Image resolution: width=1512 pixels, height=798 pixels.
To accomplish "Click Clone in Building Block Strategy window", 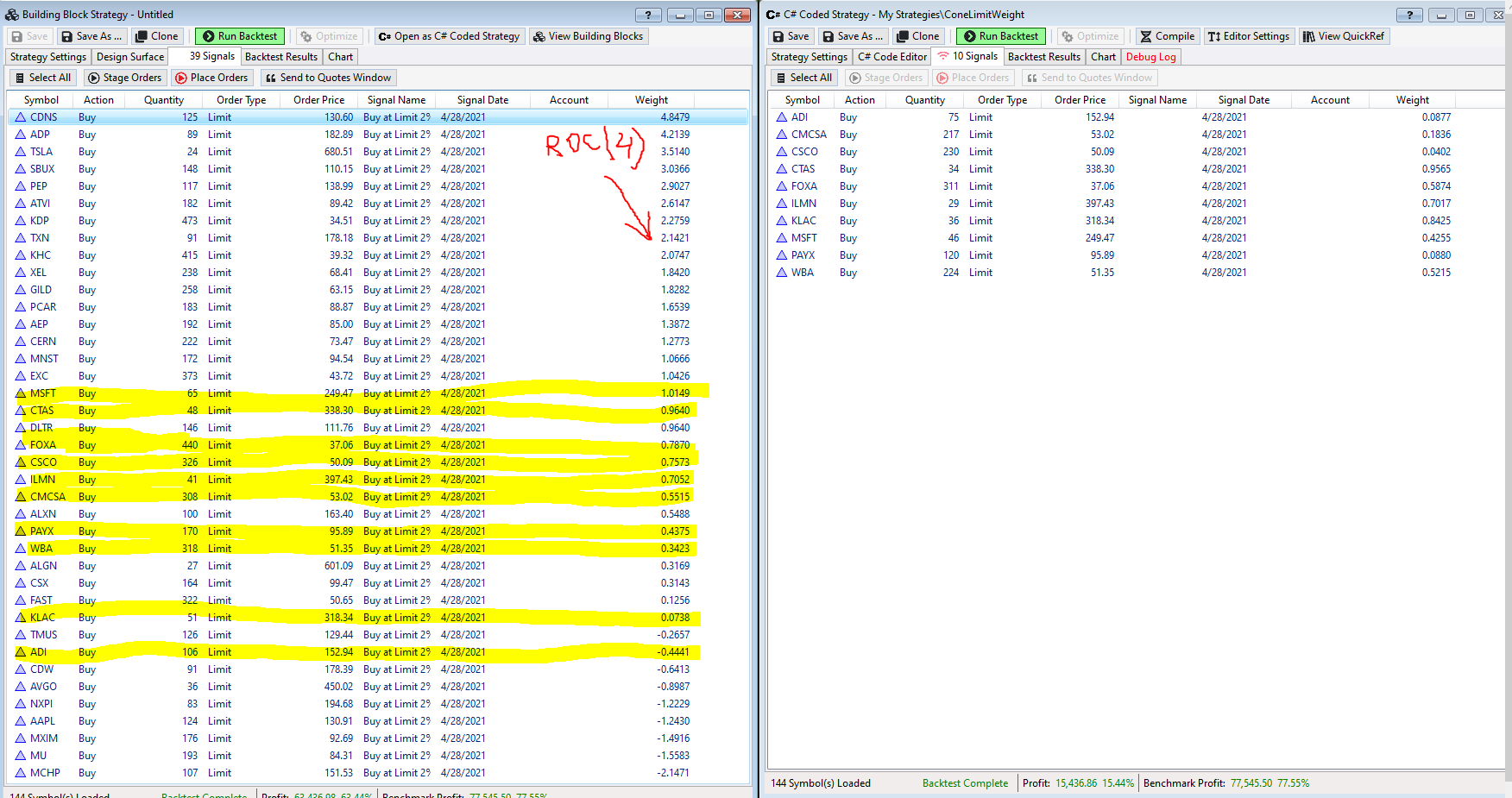I will (156, 36).
